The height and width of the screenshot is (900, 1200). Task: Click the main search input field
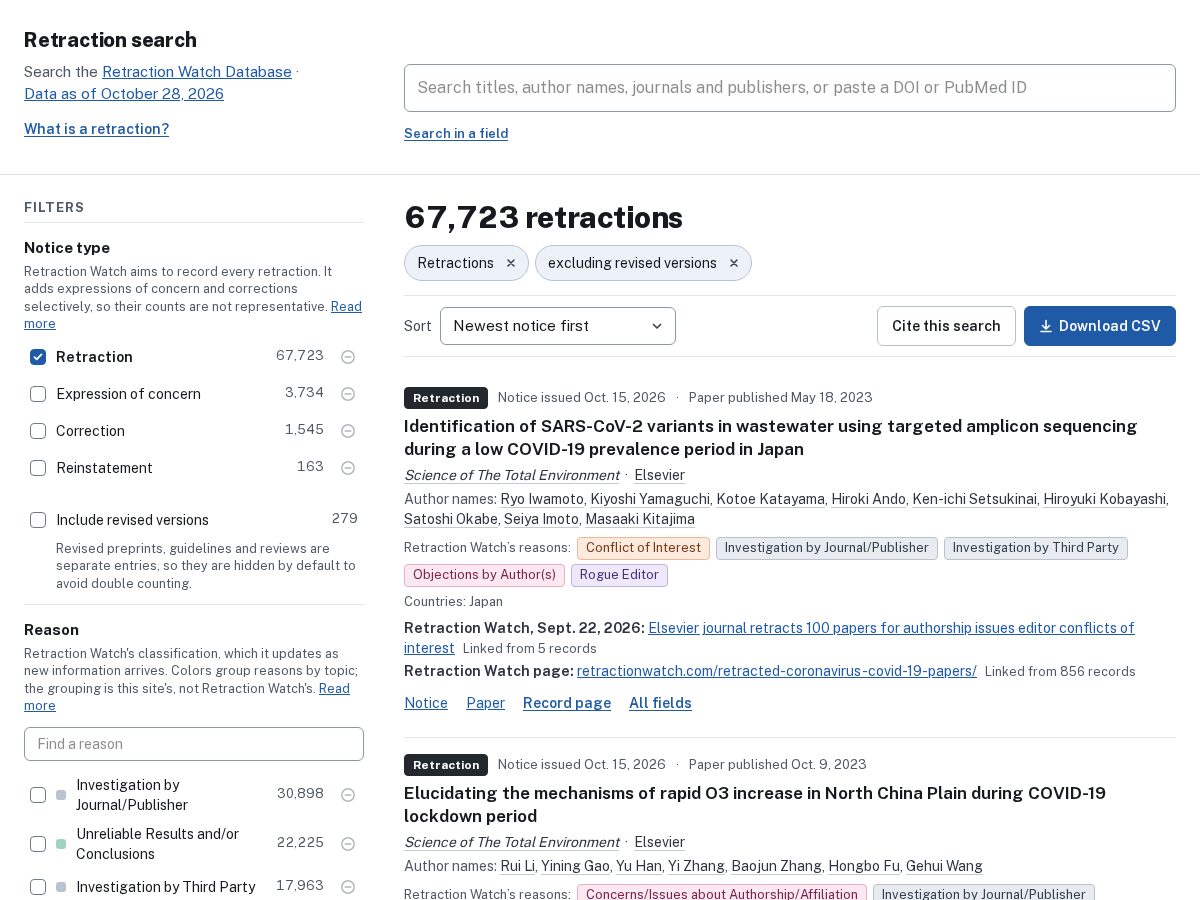790,88
